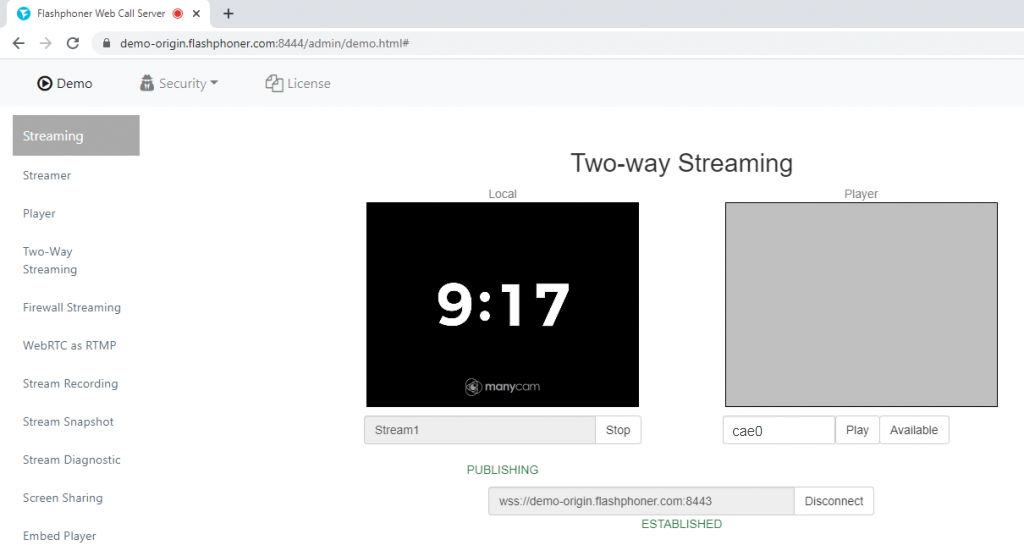Open the Streamer example
The height and width of the screenshot is (545, 1024).
(x=46, y=176)
